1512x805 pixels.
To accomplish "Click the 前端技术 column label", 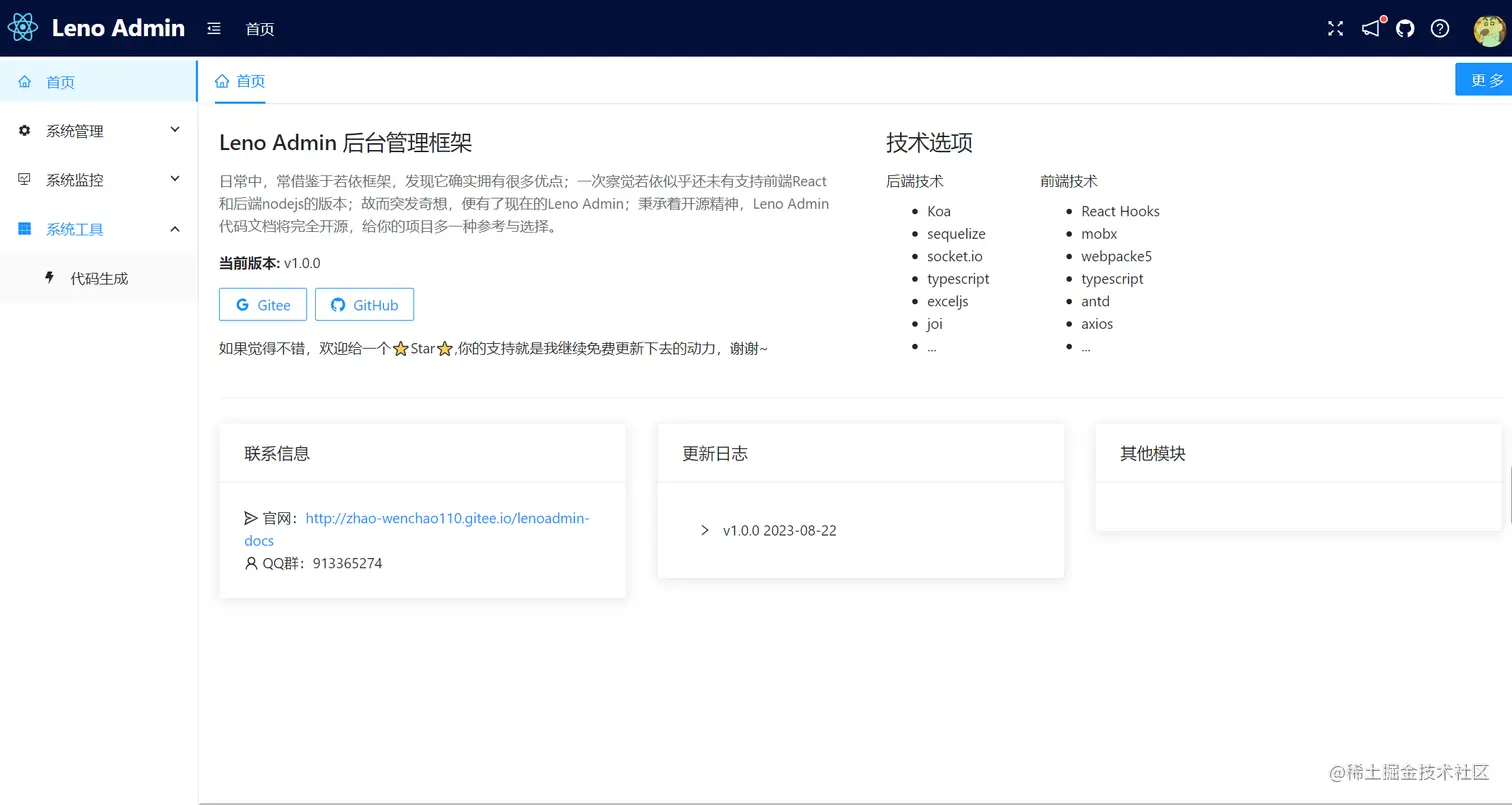I will click(1069, 181).
